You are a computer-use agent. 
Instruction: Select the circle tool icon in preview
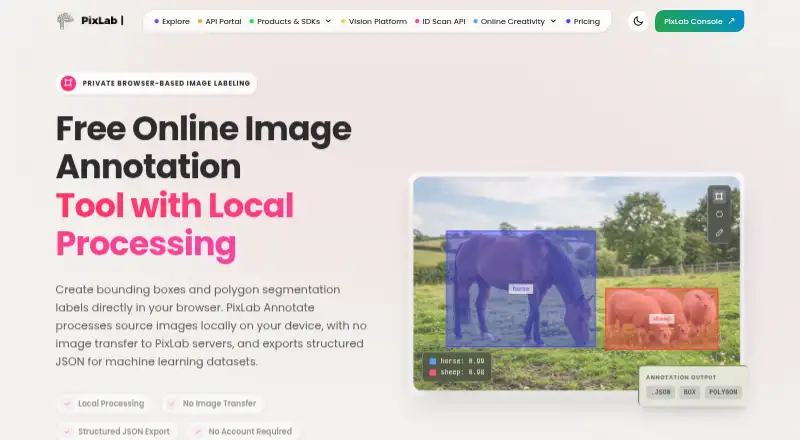pos(719,214)
